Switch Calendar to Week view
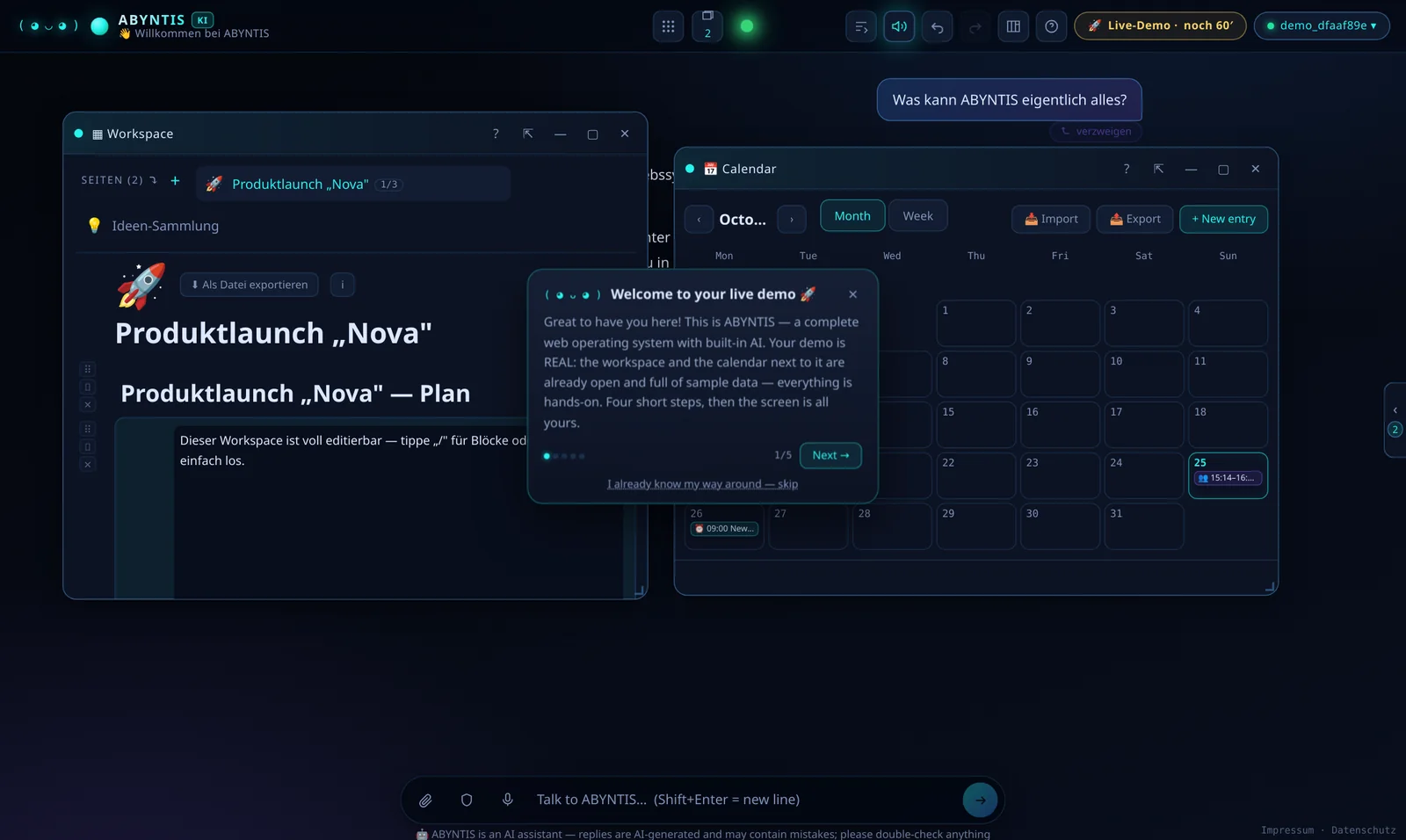This screenshot has height=840, width=1406. (x=918, y=216)
